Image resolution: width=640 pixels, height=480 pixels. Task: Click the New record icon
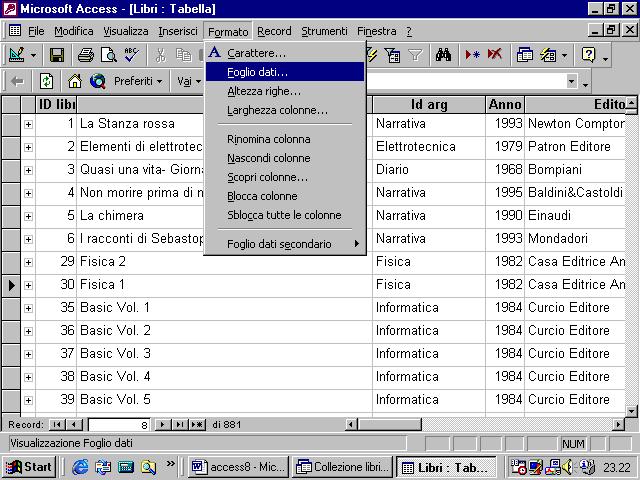pyautogui.click(x=472, y=55)
